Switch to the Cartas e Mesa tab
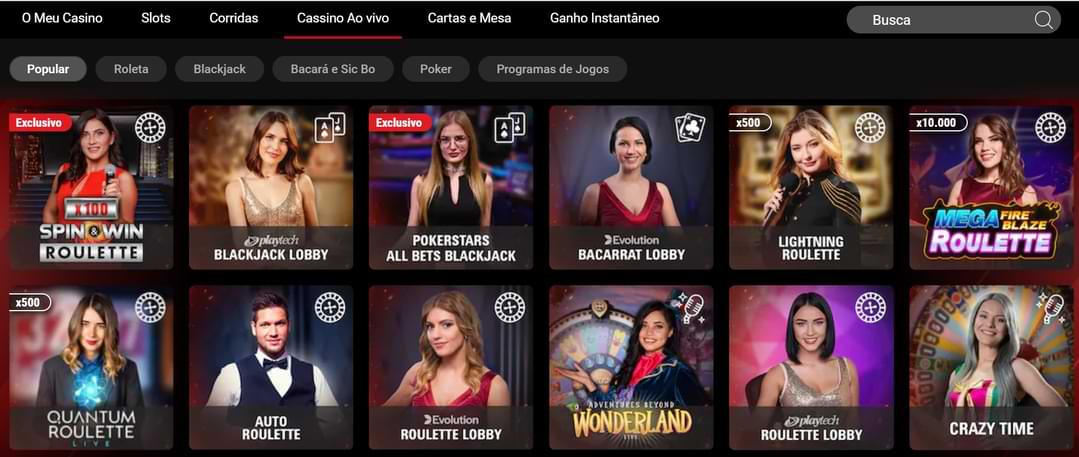1079x457 pixels. point(469,19)
